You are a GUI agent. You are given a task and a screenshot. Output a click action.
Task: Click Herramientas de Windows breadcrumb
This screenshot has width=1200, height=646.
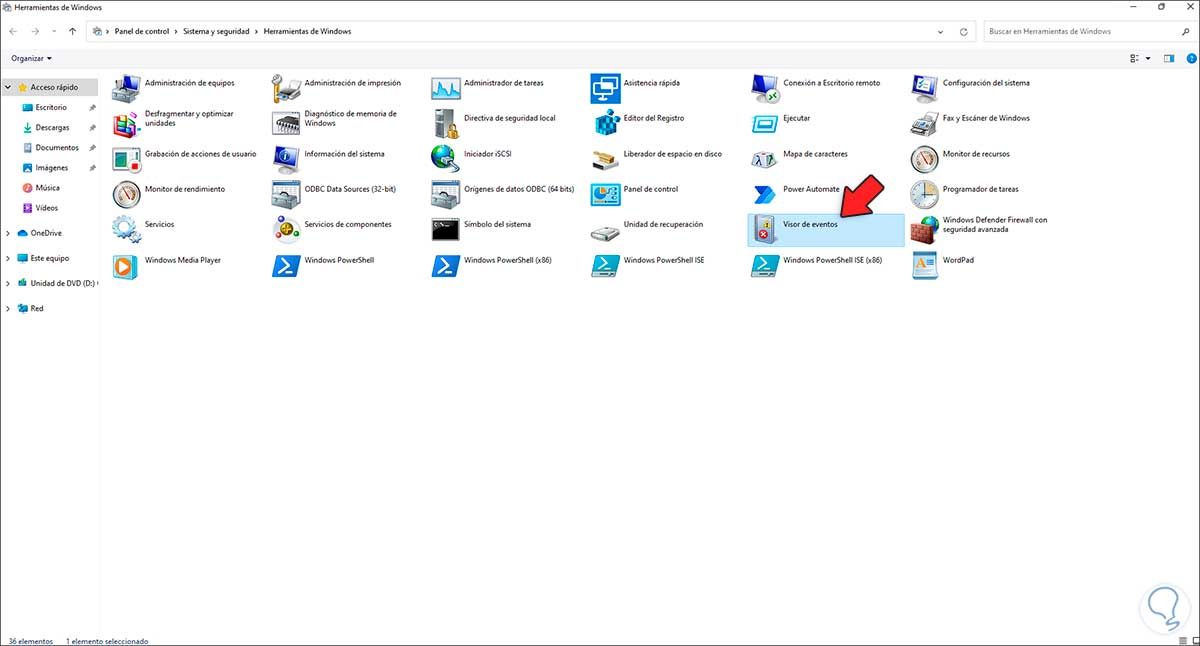307,32
